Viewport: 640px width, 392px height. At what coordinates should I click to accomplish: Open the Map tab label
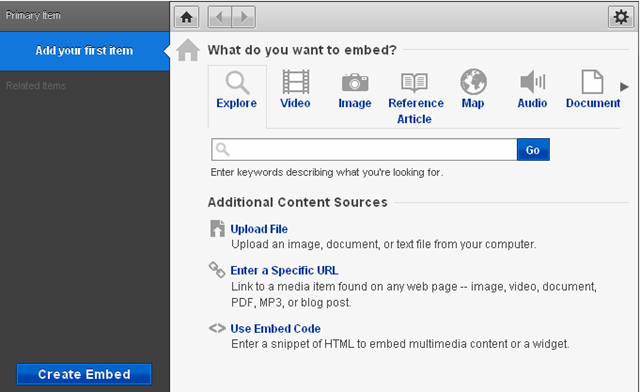tap(473, 103)
